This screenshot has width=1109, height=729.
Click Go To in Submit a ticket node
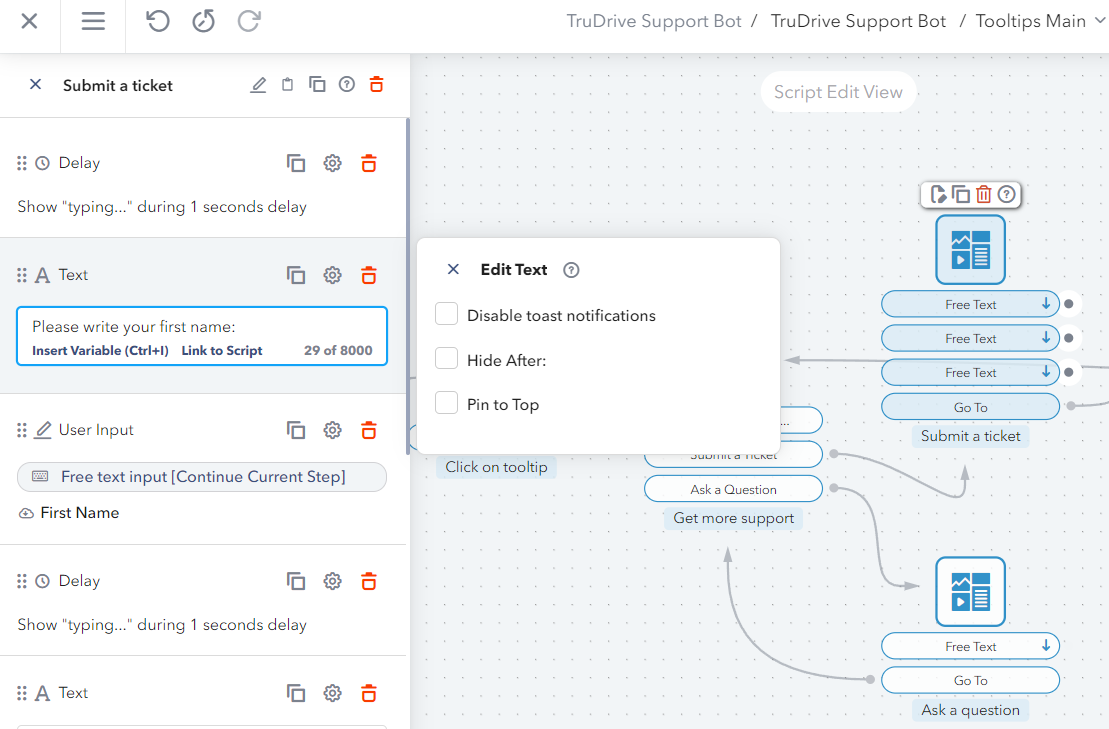(970, 407)
